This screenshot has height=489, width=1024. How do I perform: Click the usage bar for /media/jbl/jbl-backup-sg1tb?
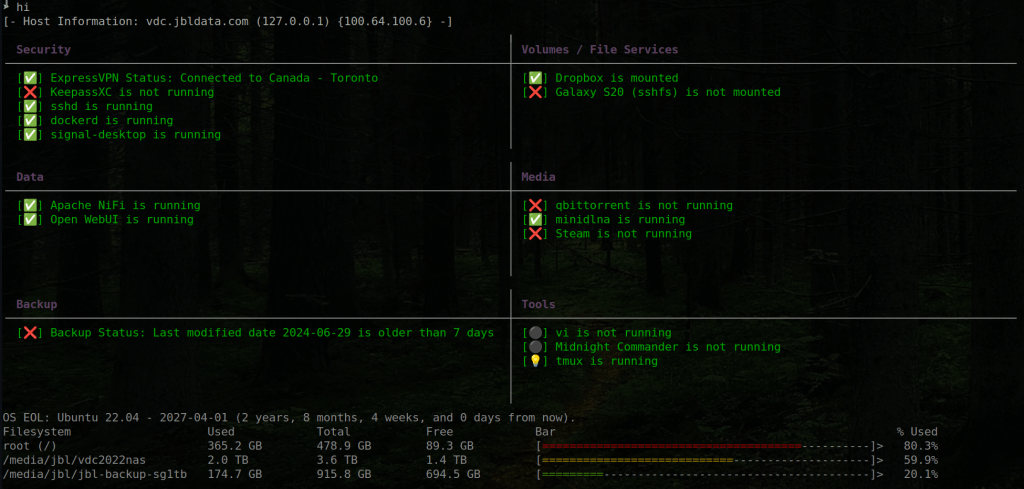coord(709,475)
